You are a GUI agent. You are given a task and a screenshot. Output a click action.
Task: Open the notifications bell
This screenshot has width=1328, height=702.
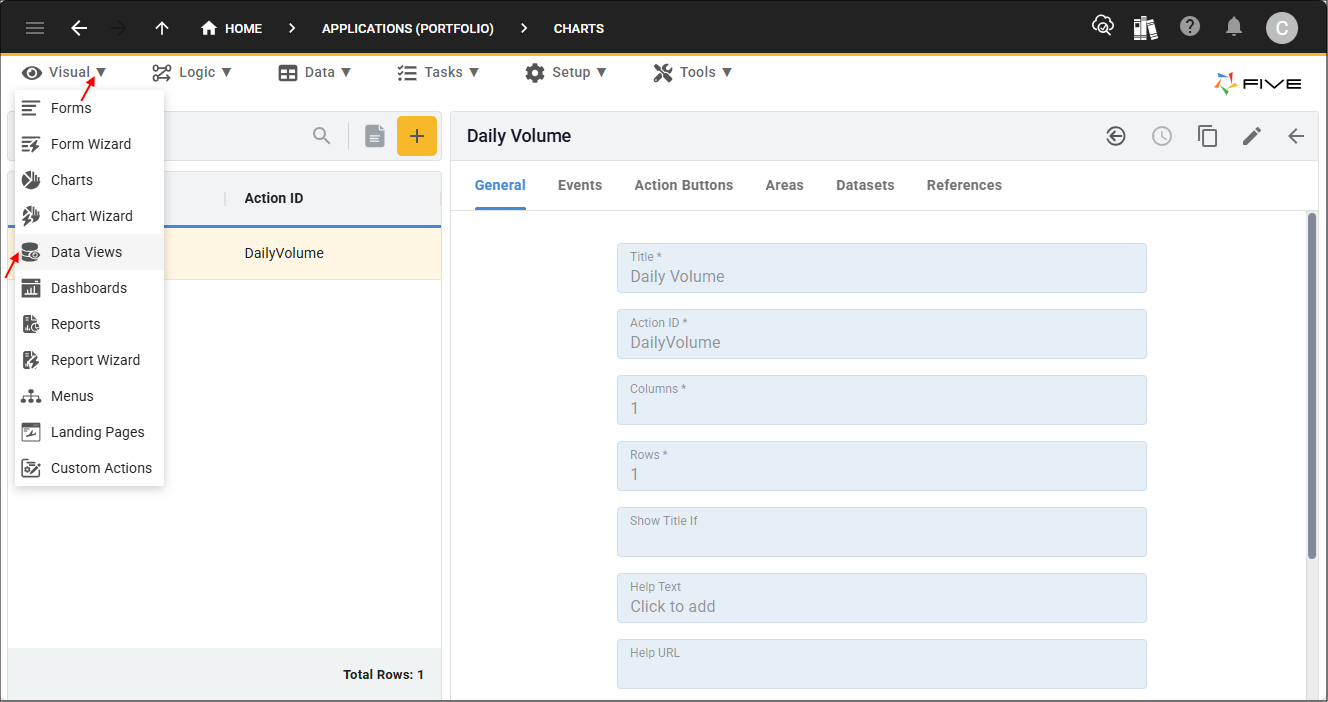click(x=1234, y=27)
